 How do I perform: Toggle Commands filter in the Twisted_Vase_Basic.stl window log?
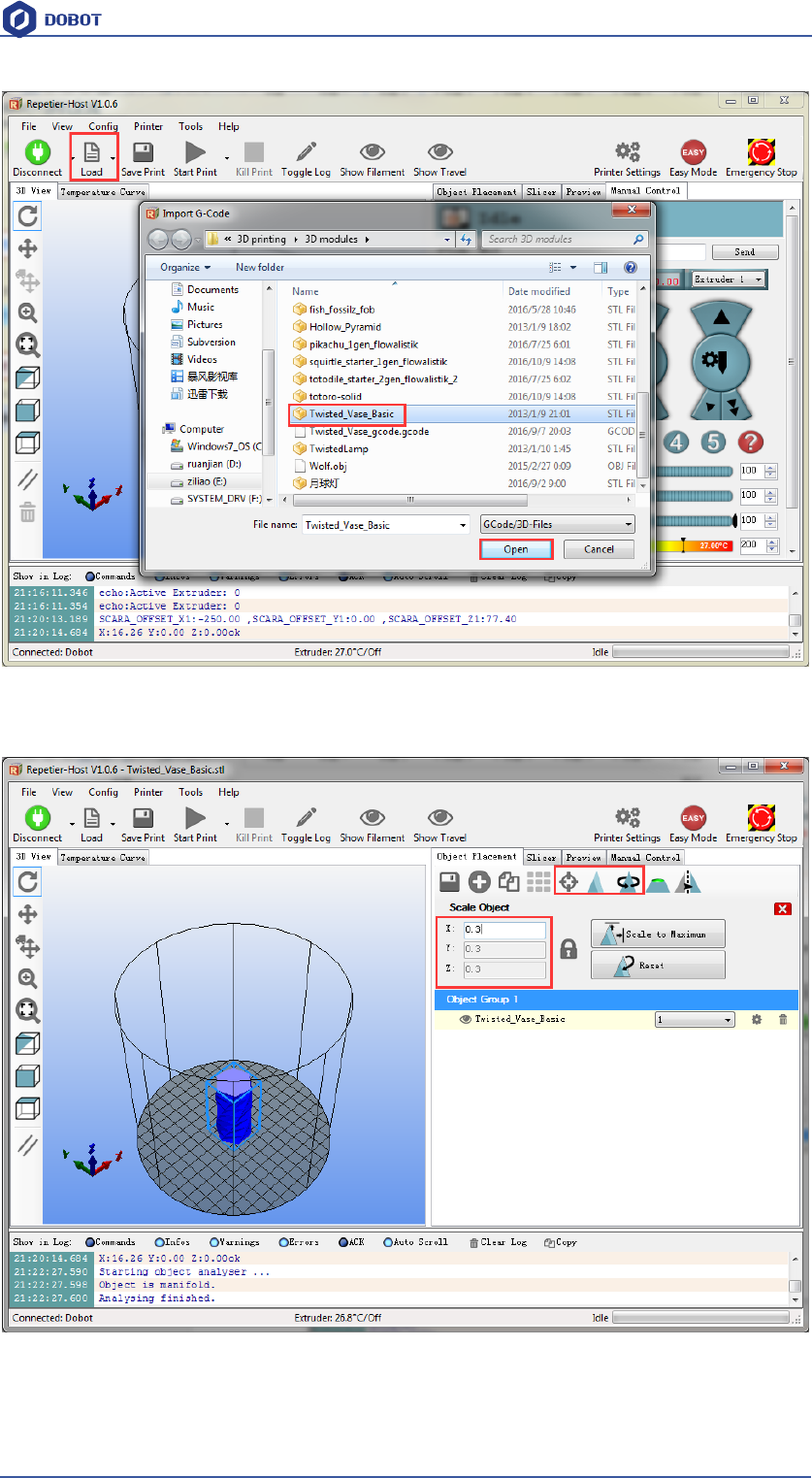point(112,1242)
